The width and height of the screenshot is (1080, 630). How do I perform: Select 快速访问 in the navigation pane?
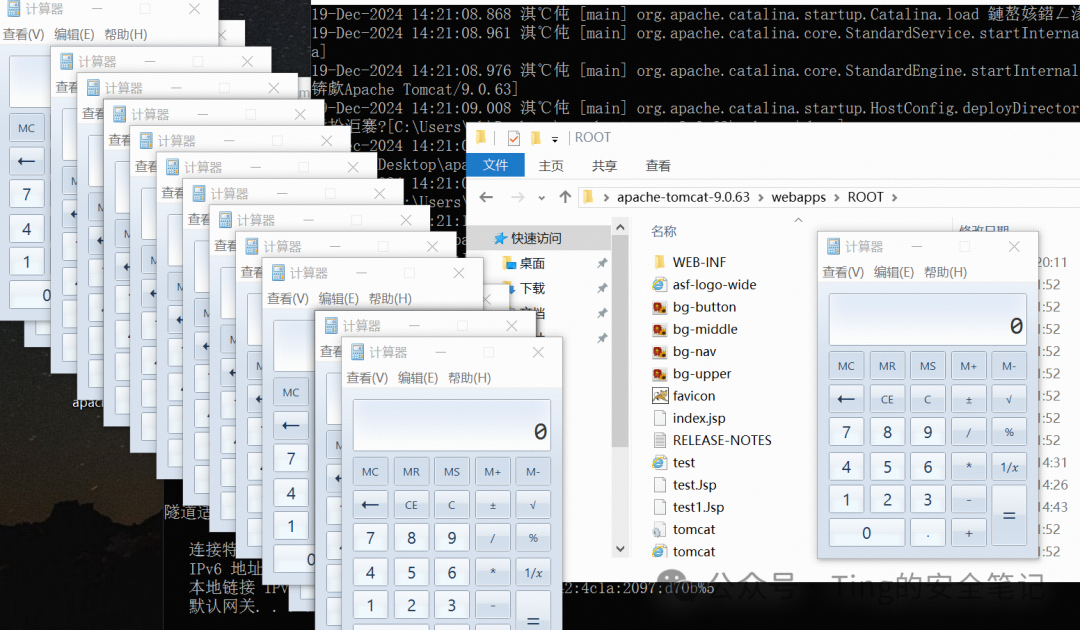[536, 238]
